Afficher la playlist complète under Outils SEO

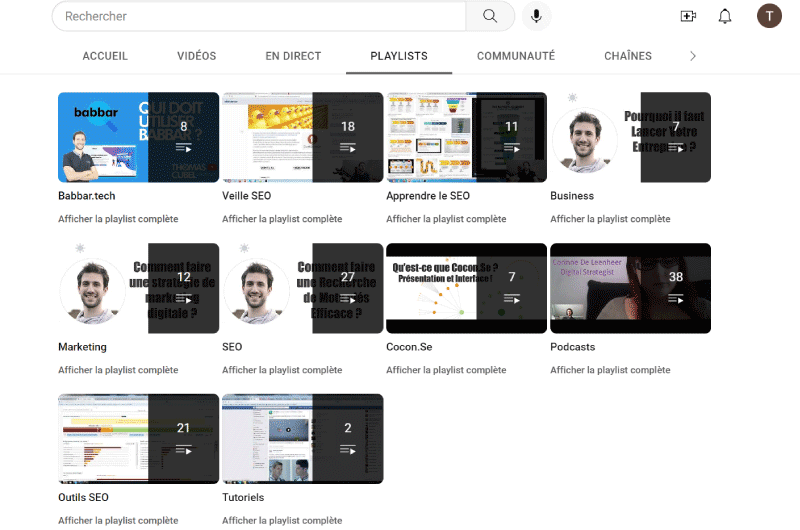click(x=118, y=520)
